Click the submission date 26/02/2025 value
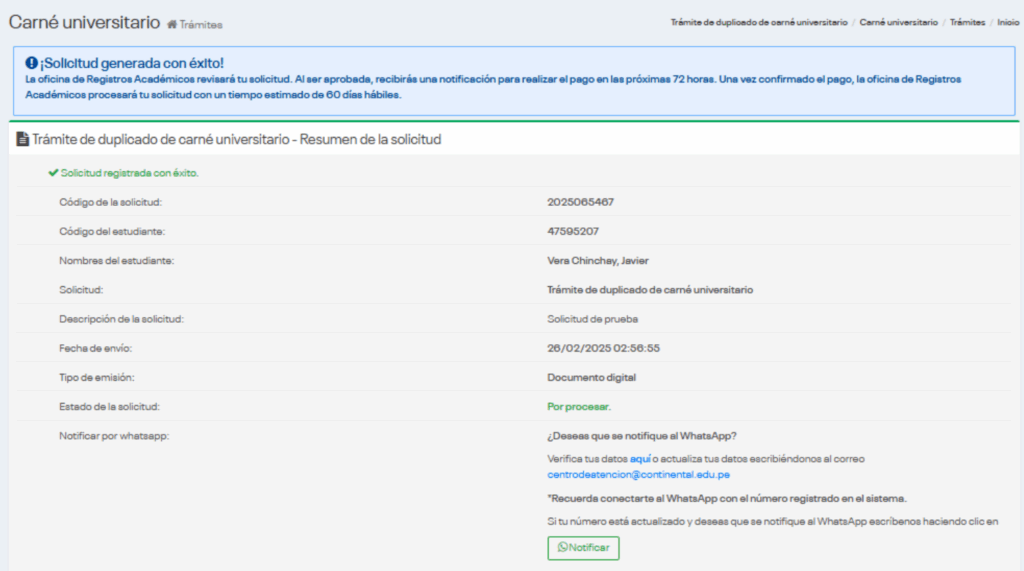 (x=603, y=348)
